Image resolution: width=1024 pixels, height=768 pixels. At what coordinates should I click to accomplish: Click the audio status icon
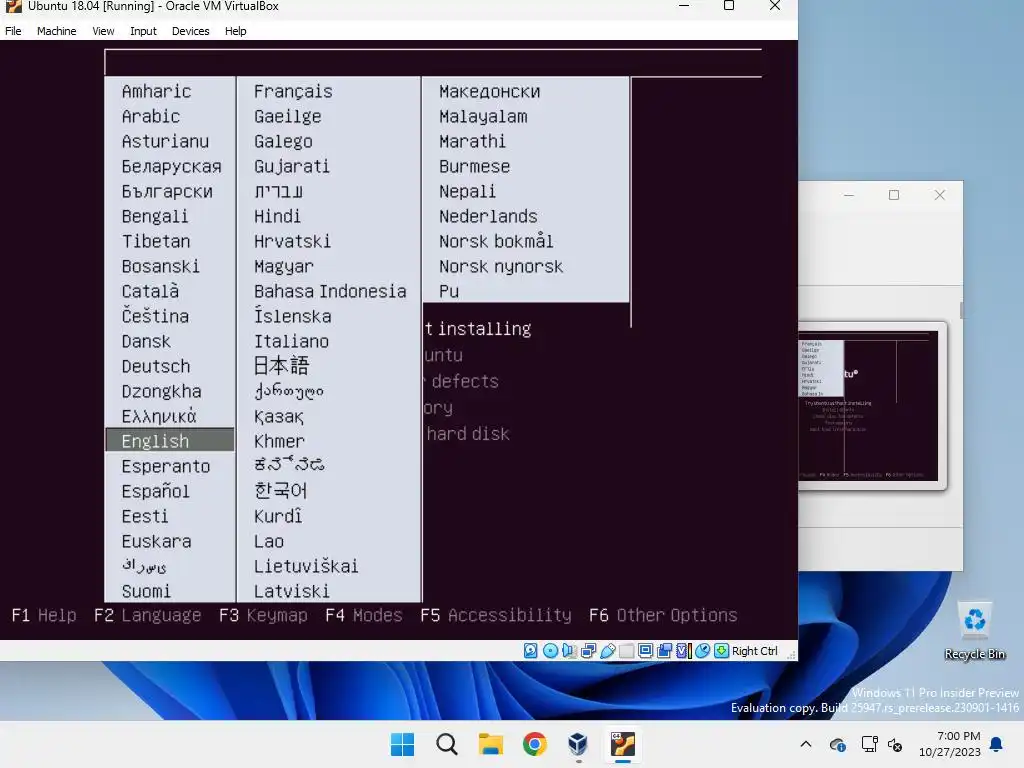pyautogui.click(x=569, y=650)
